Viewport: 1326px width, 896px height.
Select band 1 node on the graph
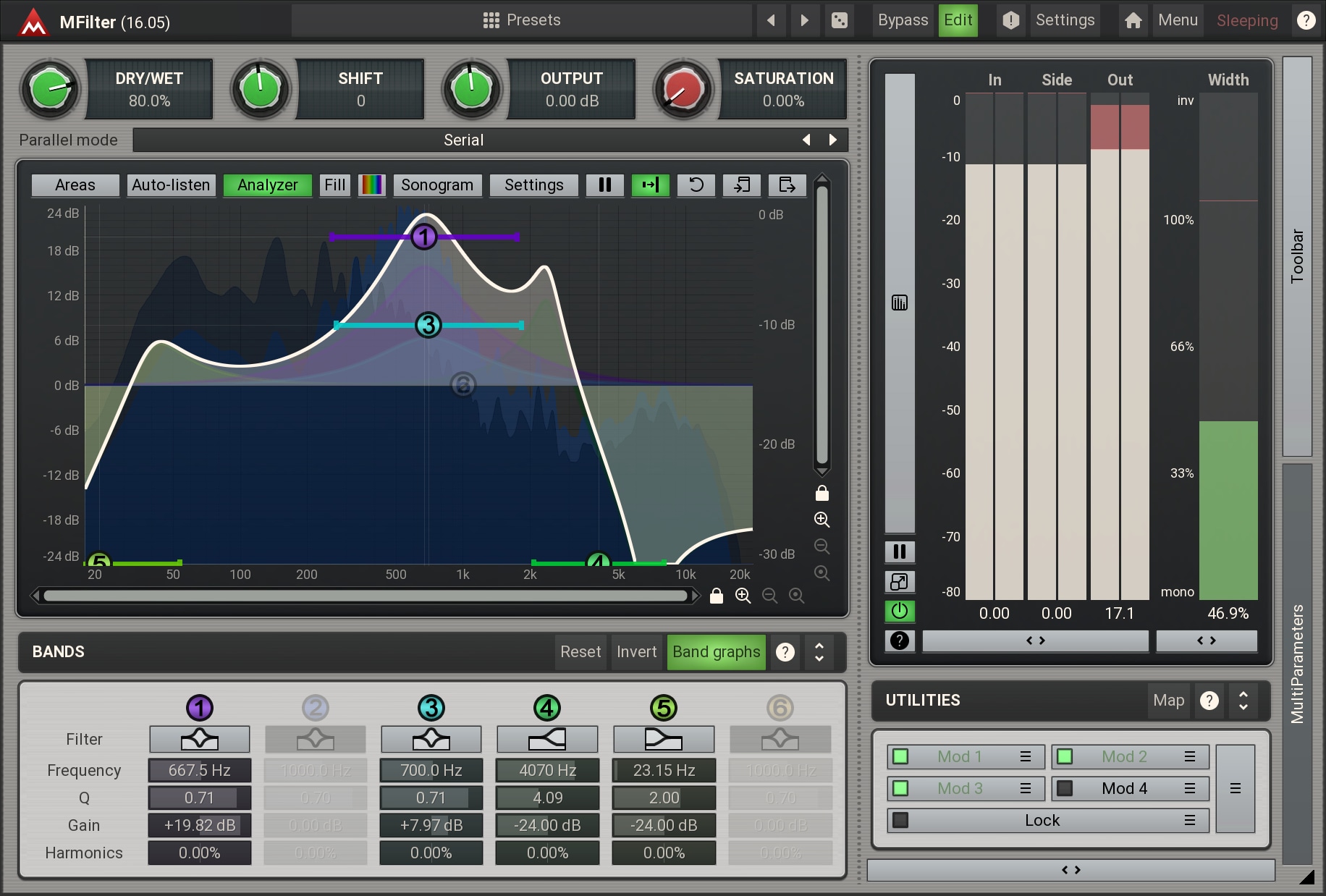[x=424, y=237]
